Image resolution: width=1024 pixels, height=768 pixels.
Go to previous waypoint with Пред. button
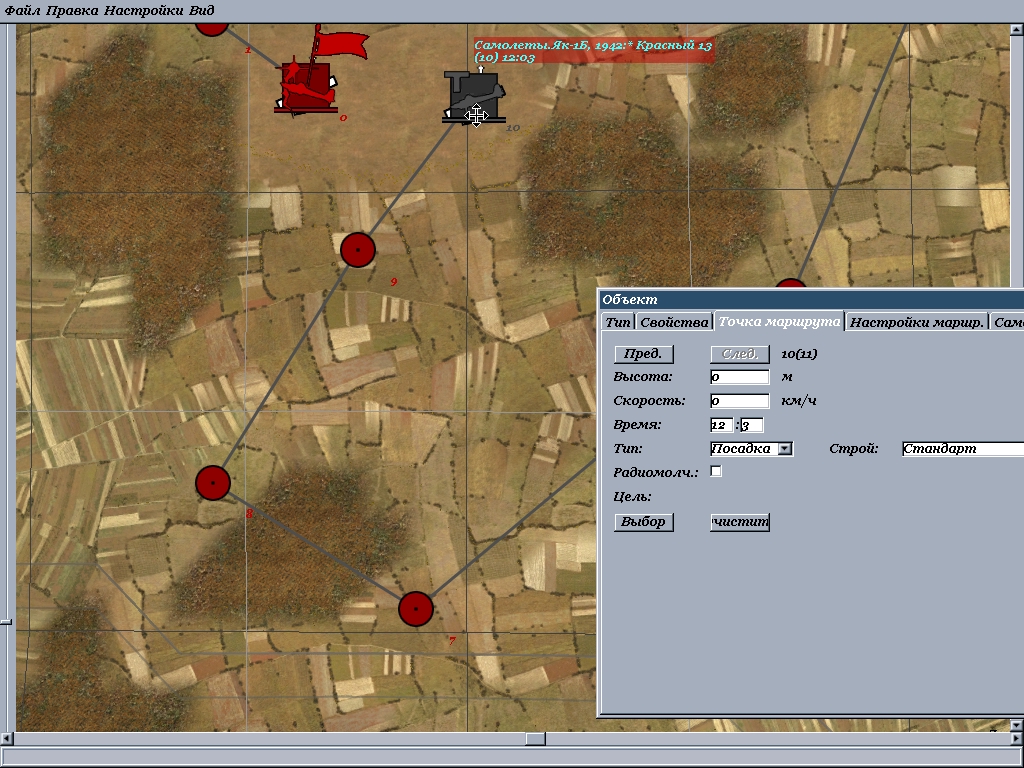point(643,354)
